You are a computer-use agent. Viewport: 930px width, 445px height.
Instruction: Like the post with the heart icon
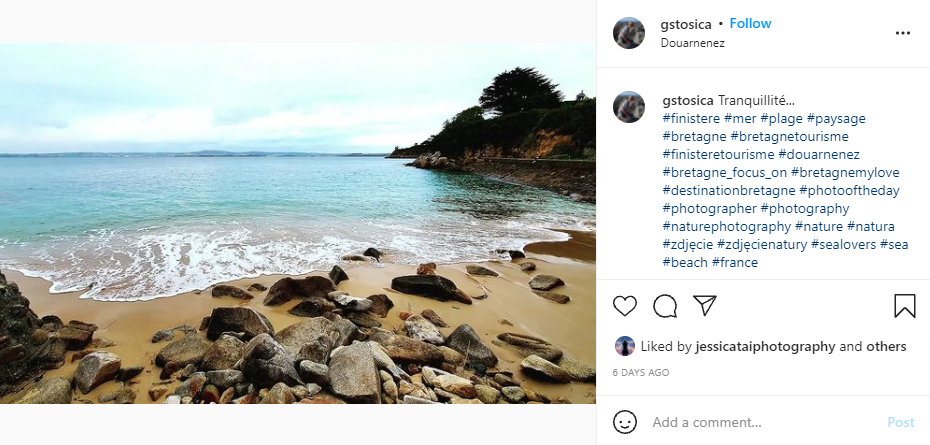625,306
